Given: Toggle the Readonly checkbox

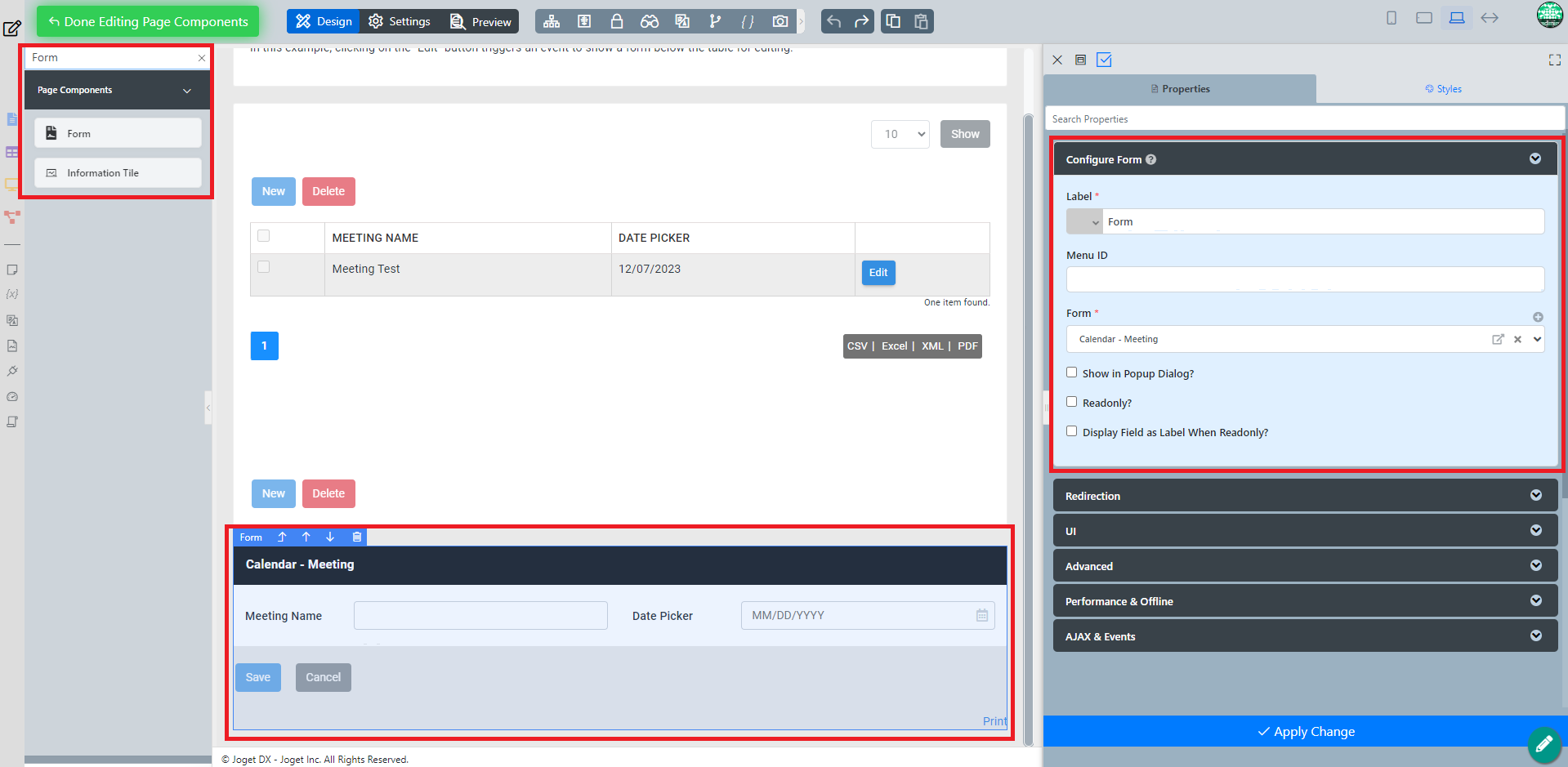Looking at the screenshot, I should 1071,402.
